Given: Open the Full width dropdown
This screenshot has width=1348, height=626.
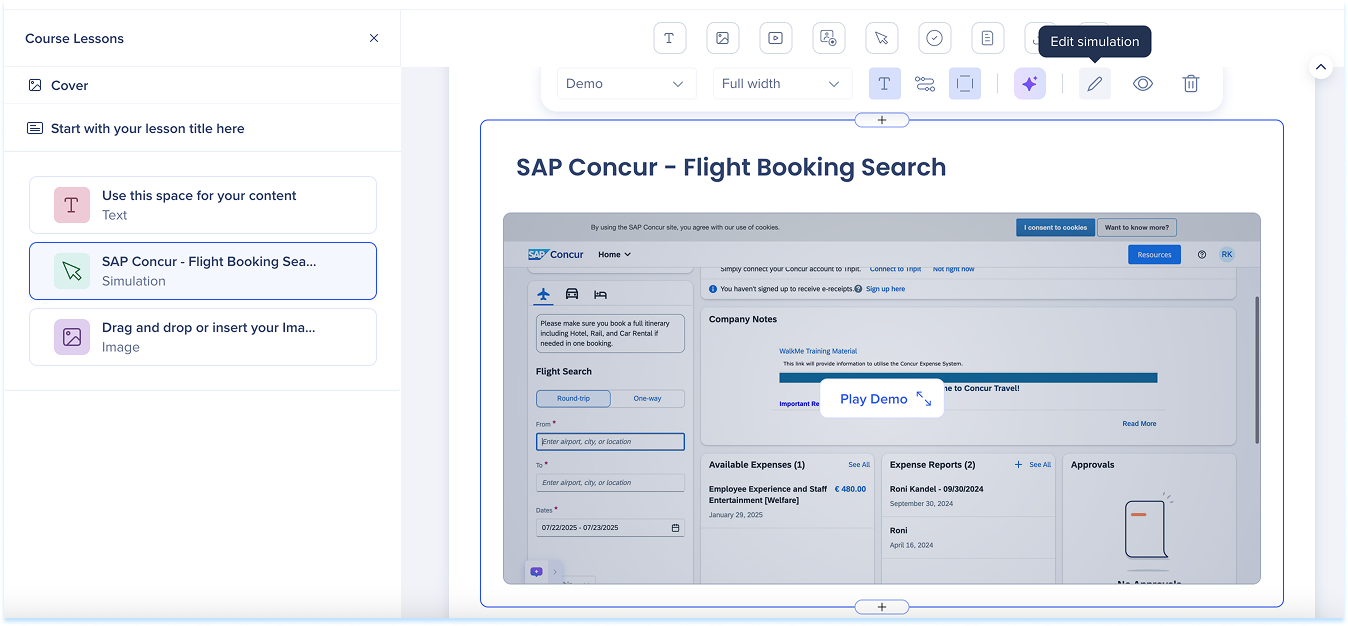Looking at the screenshot, I should coord(780,84).
